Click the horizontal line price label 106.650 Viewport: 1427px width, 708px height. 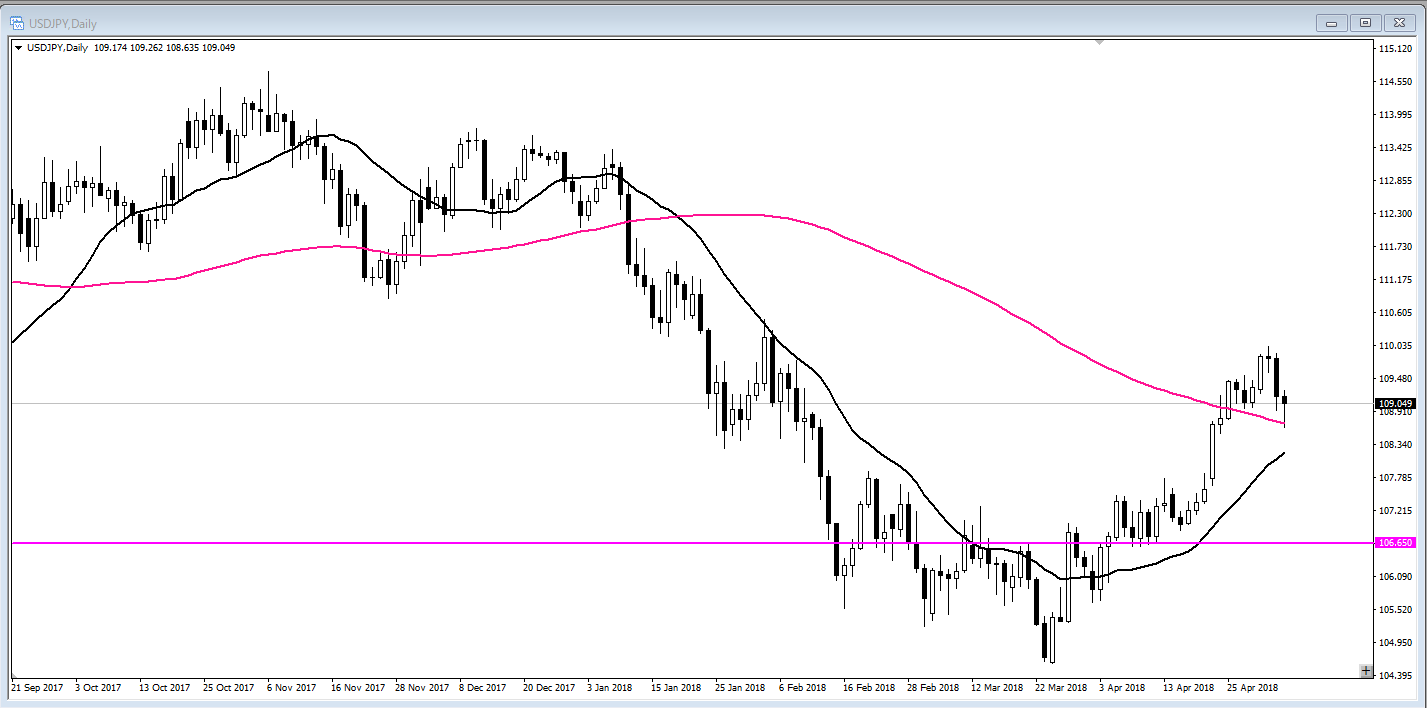coord(1395,543)
